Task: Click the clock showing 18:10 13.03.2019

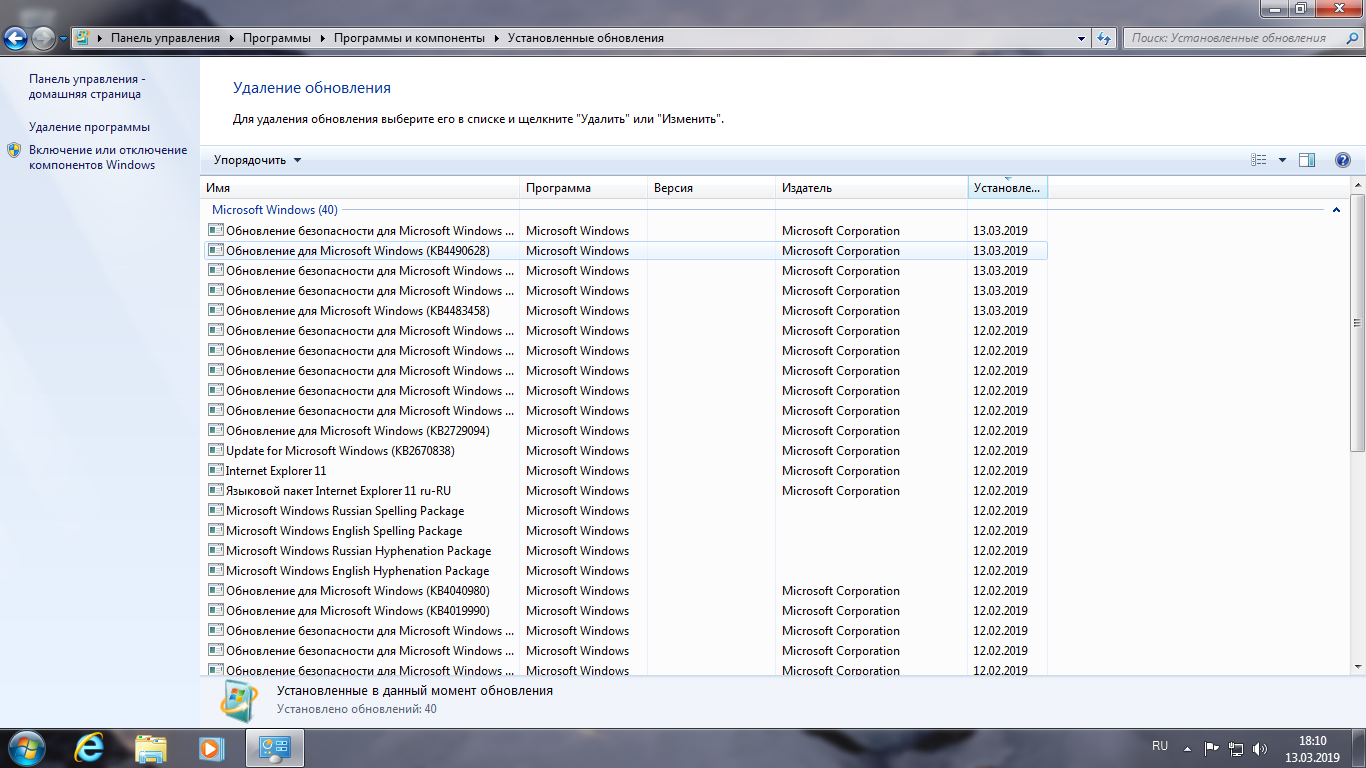Action: pyautogui.click(x=1312, y=749)
